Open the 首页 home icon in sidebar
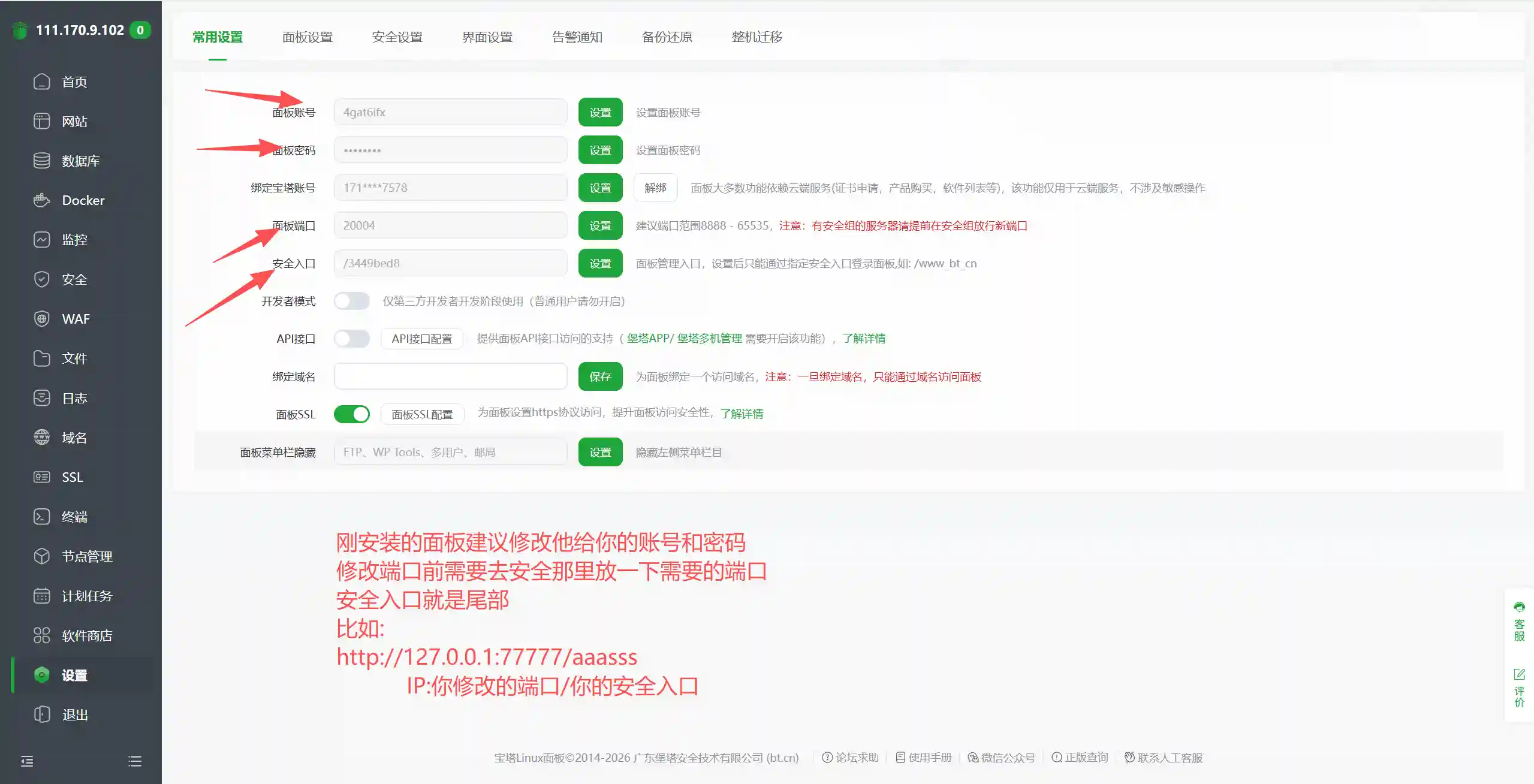1534x784 pixels. [41, 82]
